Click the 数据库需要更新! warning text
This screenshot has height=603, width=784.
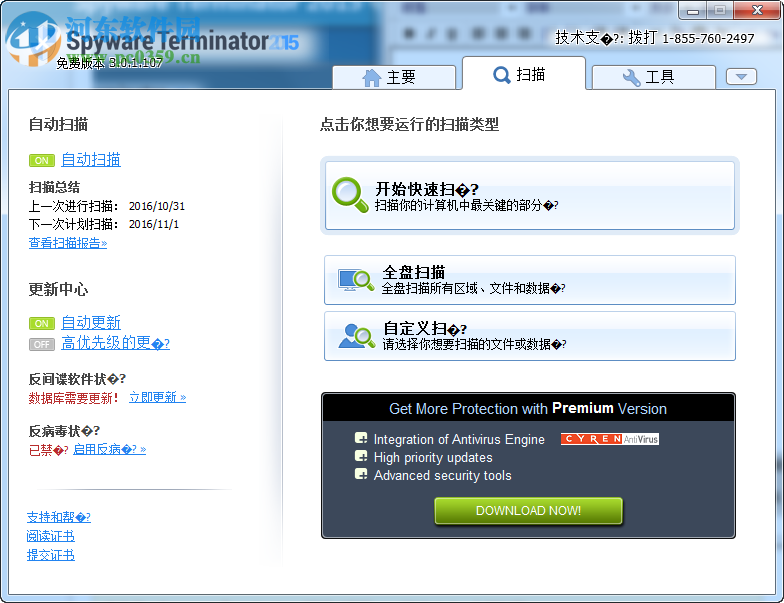point(74,398)
